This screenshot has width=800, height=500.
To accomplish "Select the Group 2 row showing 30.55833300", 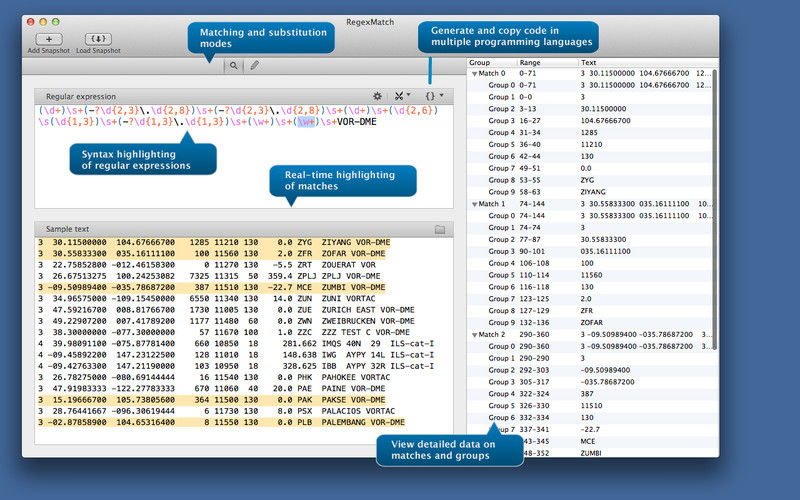I will tap(589, 239).
